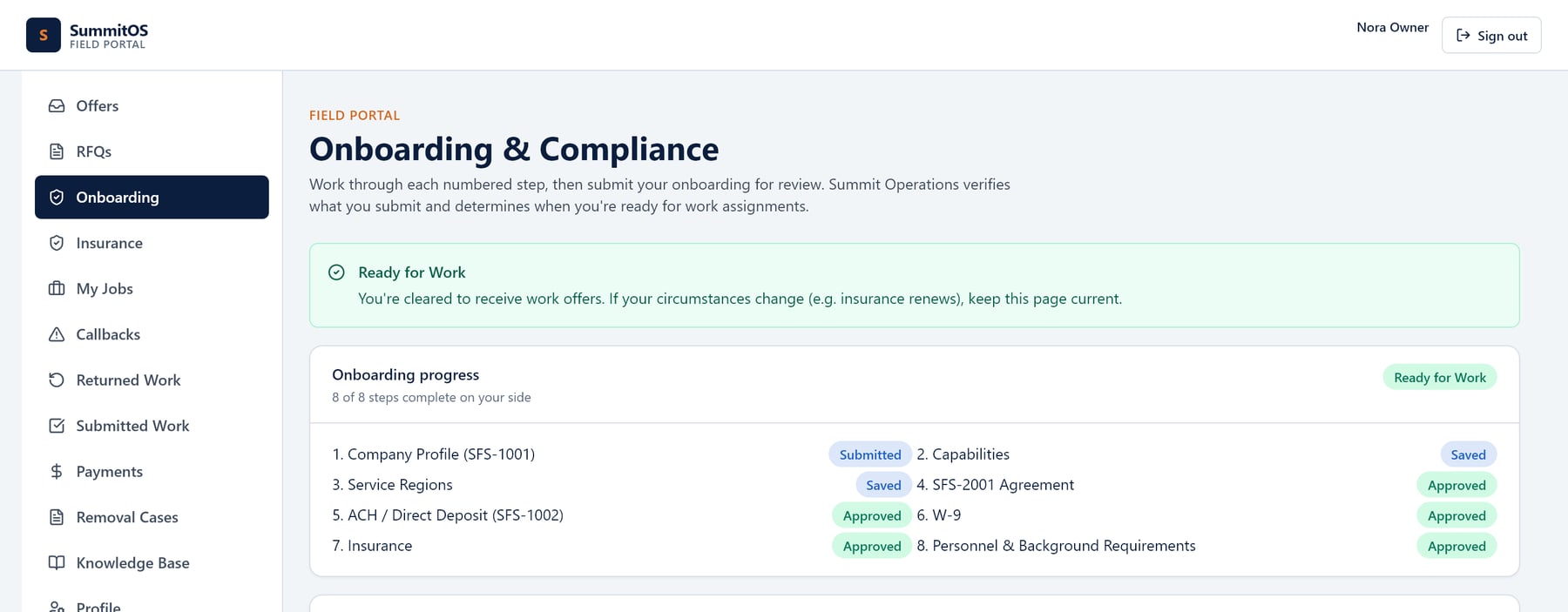Click the SummitOS logo icon

tap(44, 35)
